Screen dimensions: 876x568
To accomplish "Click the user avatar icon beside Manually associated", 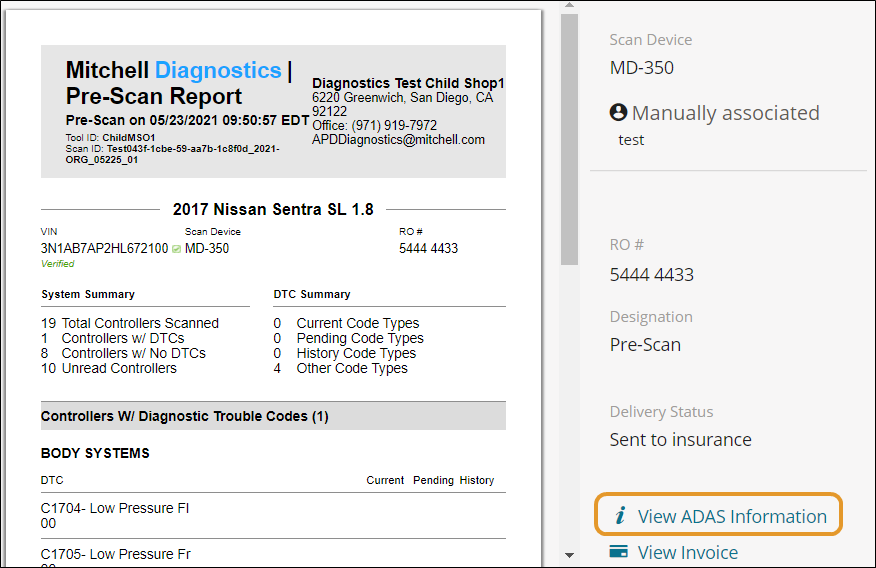I will [618, 112].
